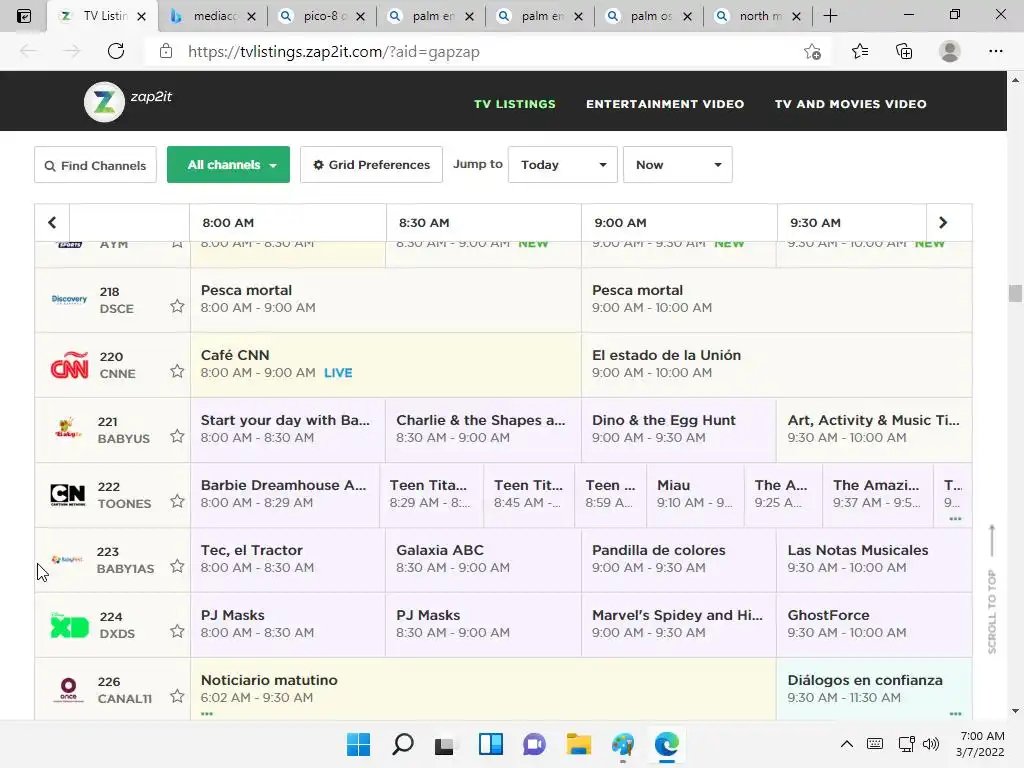Favorite the BABYUS channel 221 star
Screen dimensions: 1024x768
(177, 436)
